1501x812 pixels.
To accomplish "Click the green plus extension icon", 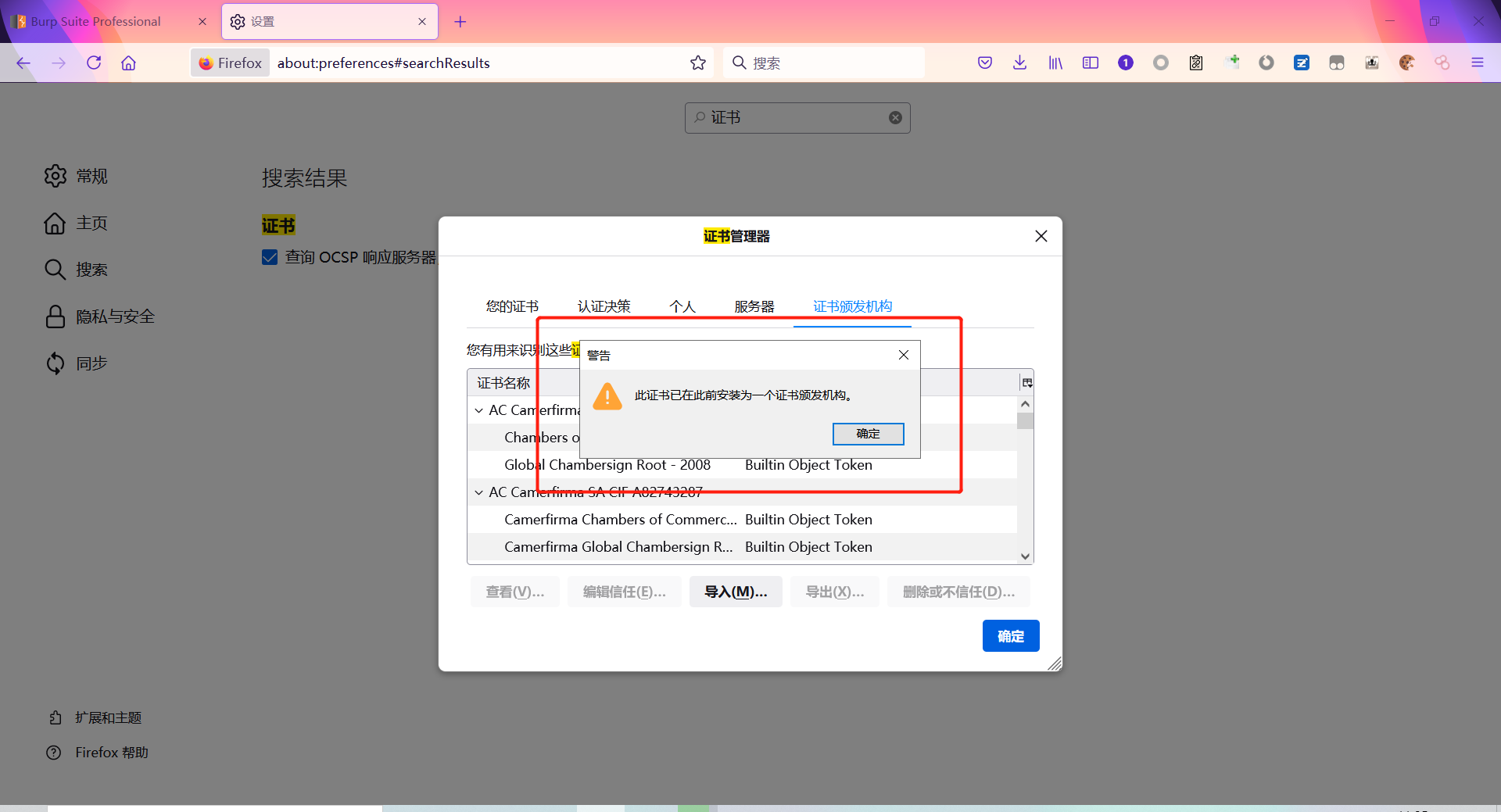I will point(1232,62).
